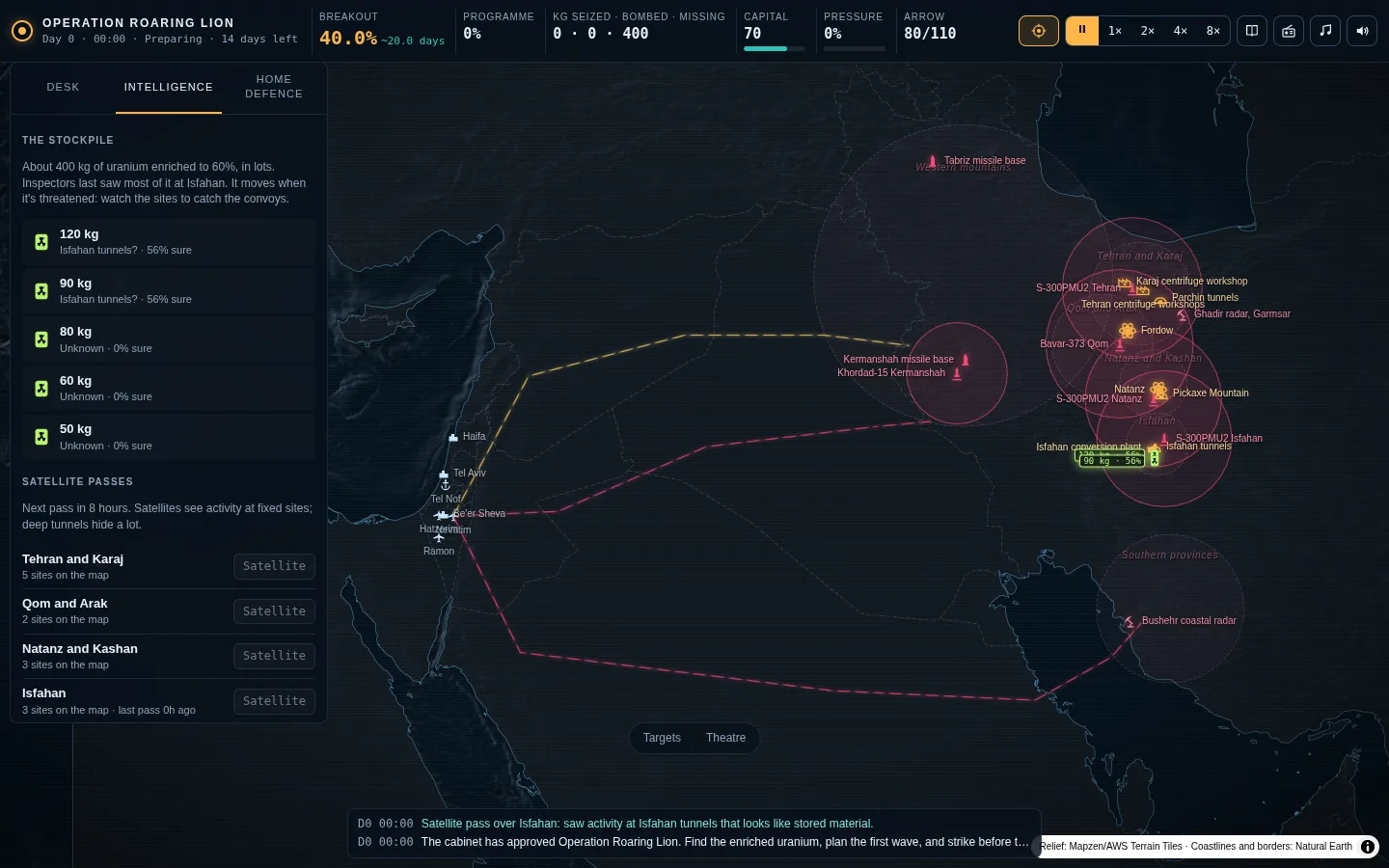Switch map view to Targets

[662, 738]
